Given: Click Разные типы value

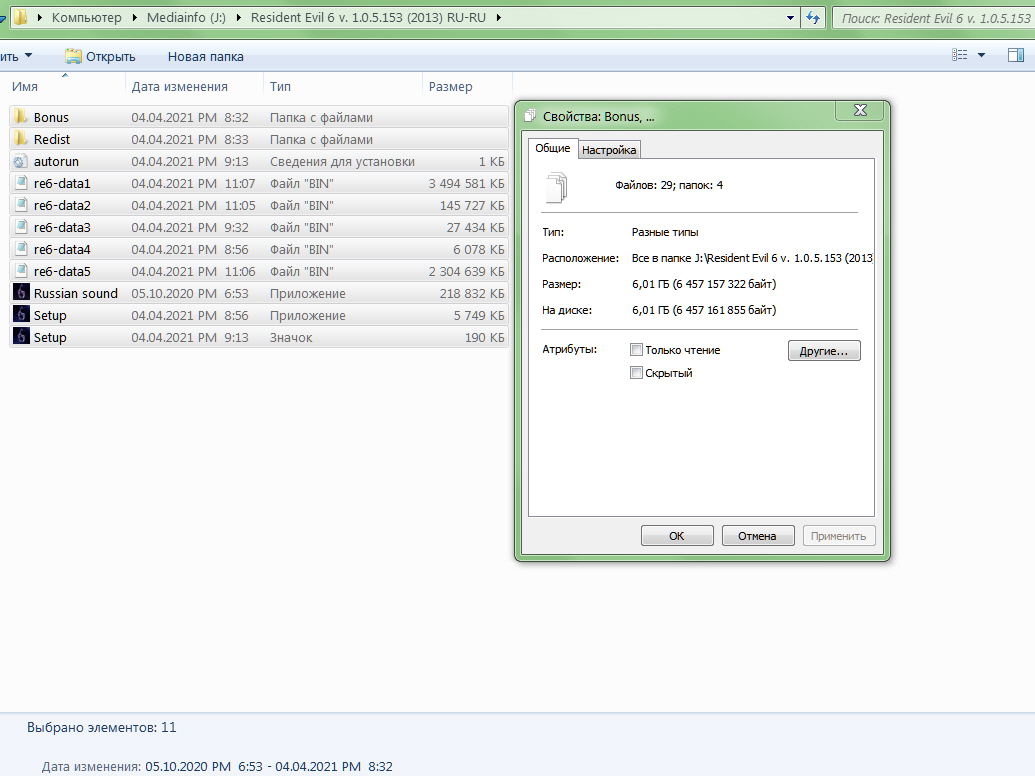Looking at the screenshot, I should tap(665, 232).
